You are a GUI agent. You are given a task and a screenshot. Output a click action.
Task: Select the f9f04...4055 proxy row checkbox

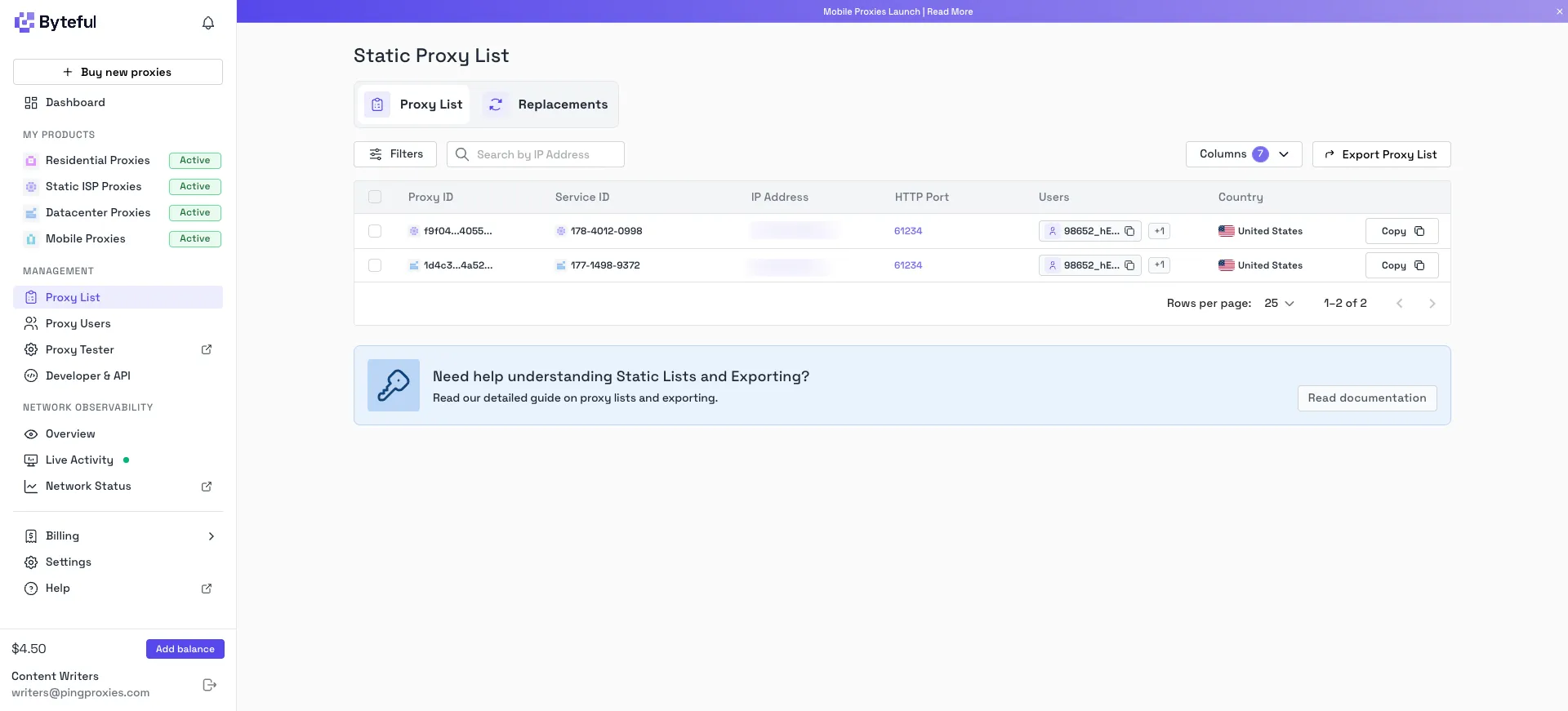click(375, 231)
